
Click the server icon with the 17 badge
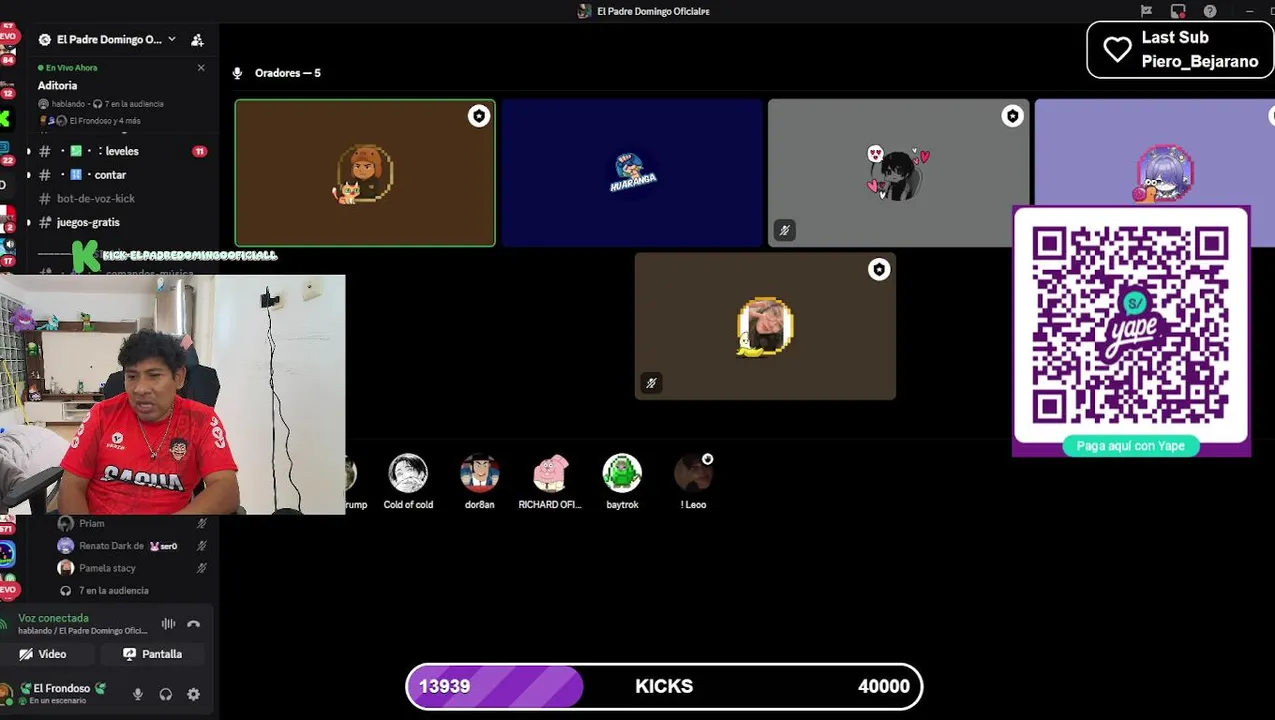point(6,254)
